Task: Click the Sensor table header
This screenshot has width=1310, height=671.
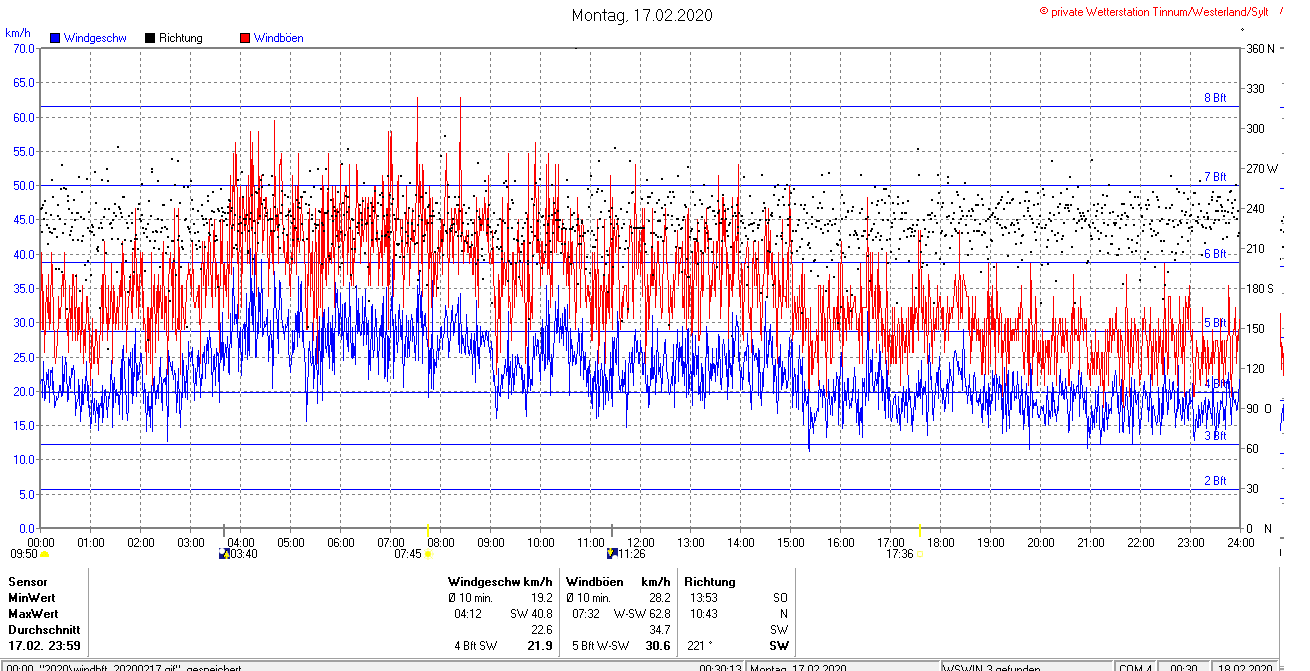Action: [28, 582]
